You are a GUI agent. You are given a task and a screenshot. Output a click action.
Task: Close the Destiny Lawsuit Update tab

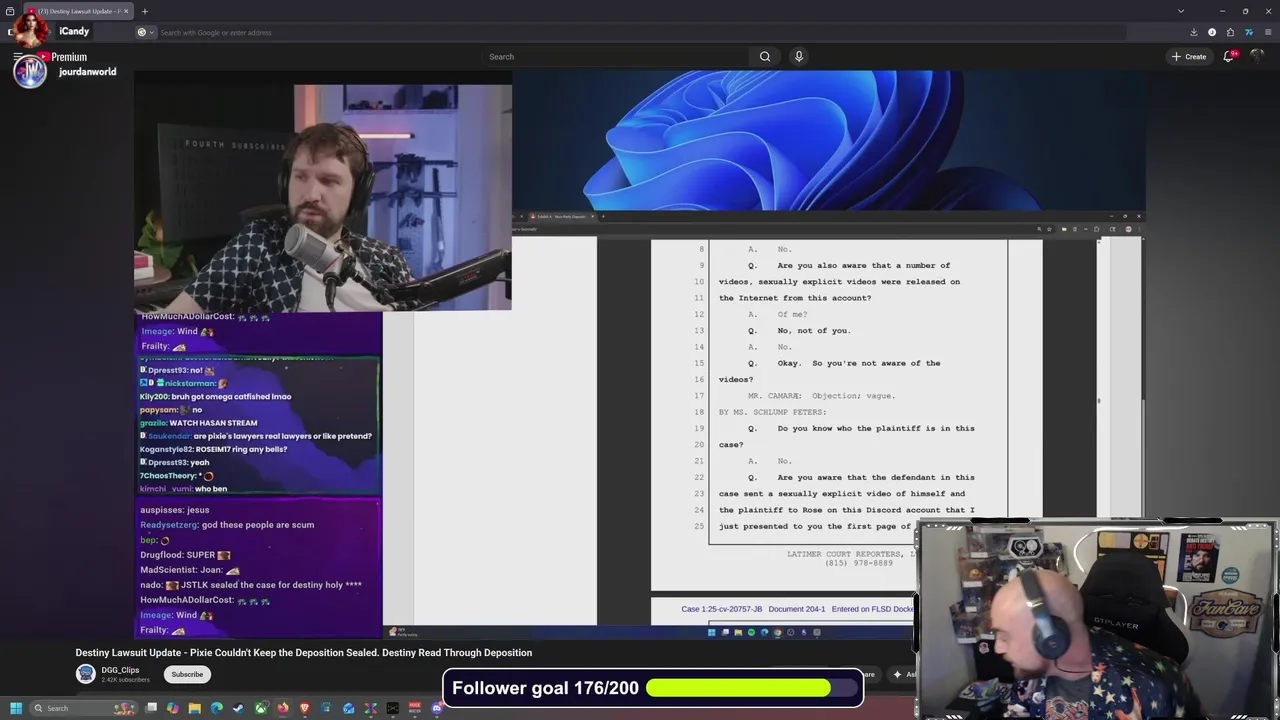[x=126, y=11]
